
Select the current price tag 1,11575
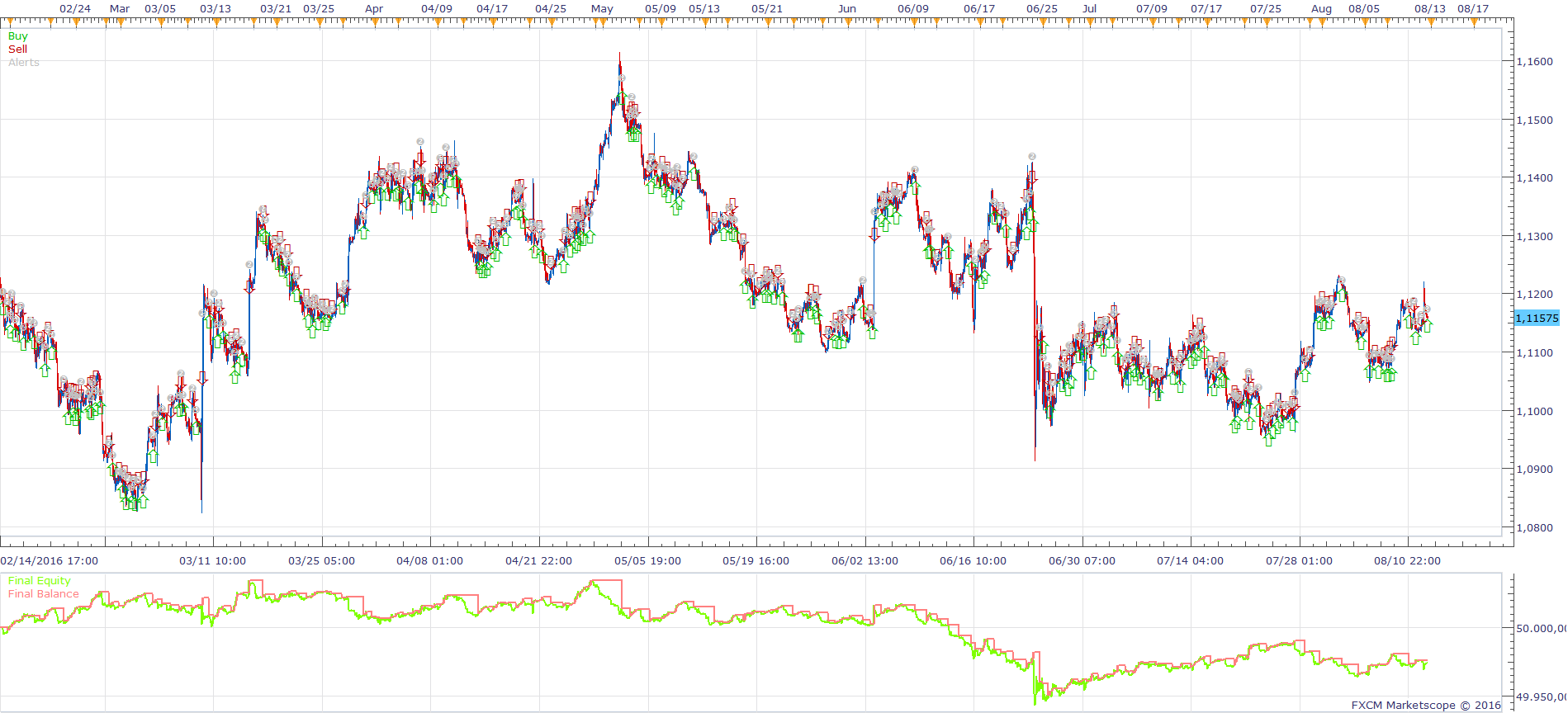[1537, 319]
